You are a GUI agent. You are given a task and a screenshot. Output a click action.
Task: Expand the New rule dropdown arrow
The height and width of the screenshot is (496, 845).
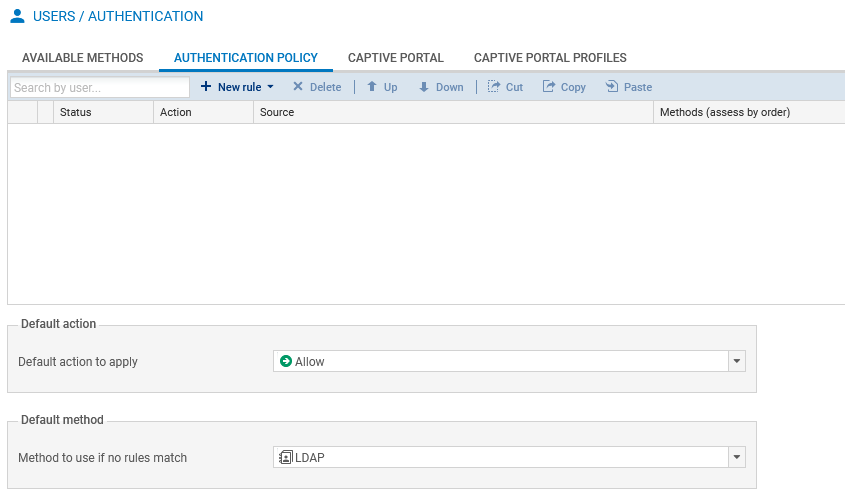point(270,87)
